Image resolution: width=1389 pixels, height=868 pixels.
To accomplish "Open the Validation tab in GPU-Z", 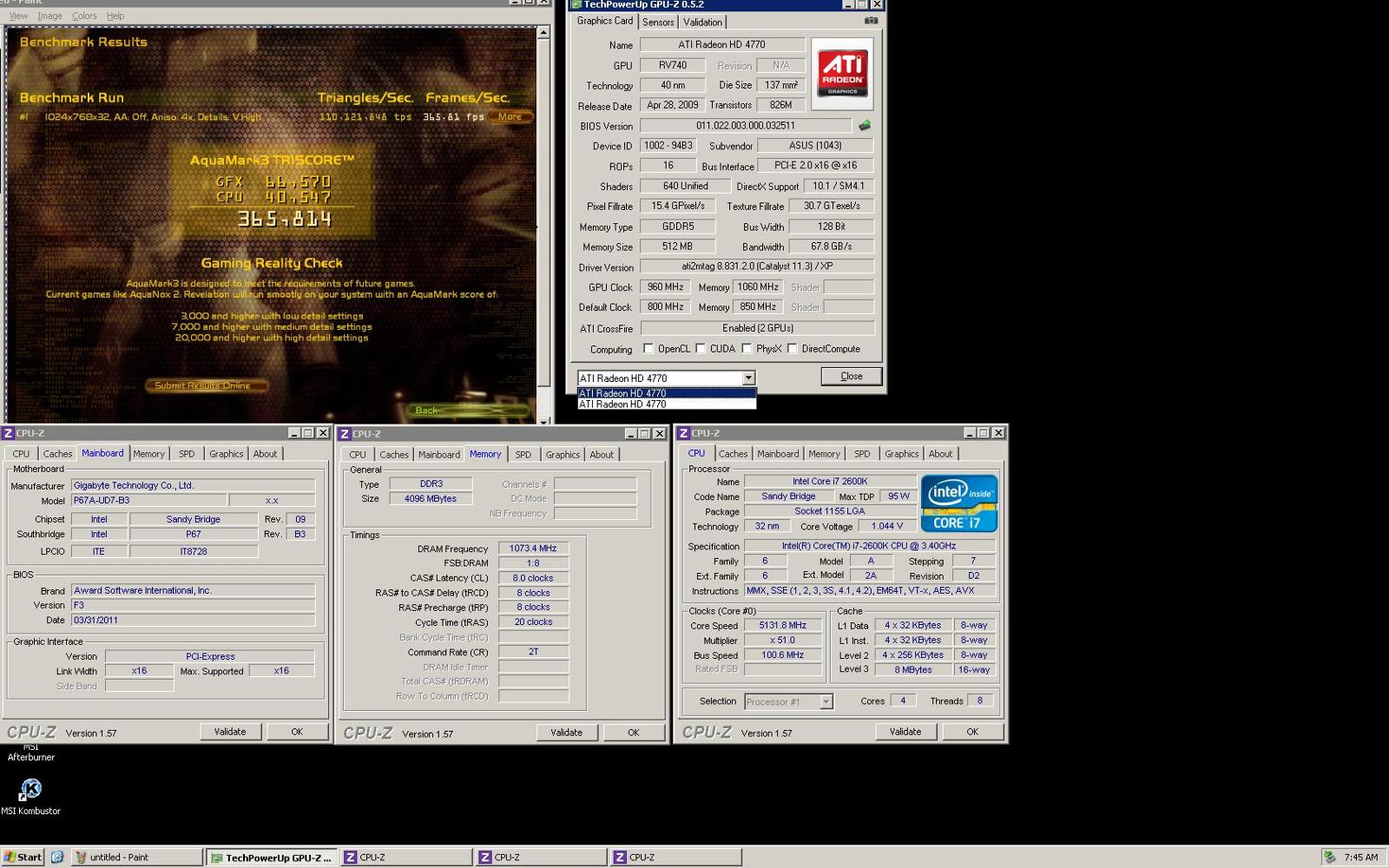I will [x=702, y=23].
